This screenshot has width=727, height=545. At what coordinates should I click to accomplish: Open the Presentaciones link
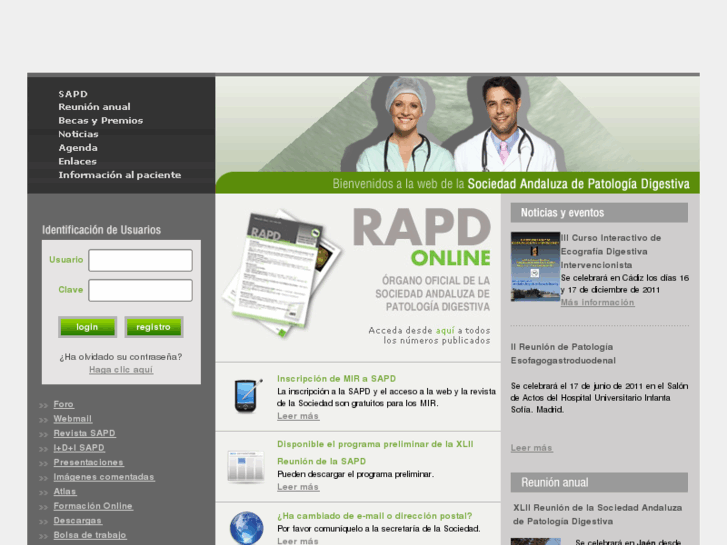coord(89,462)
